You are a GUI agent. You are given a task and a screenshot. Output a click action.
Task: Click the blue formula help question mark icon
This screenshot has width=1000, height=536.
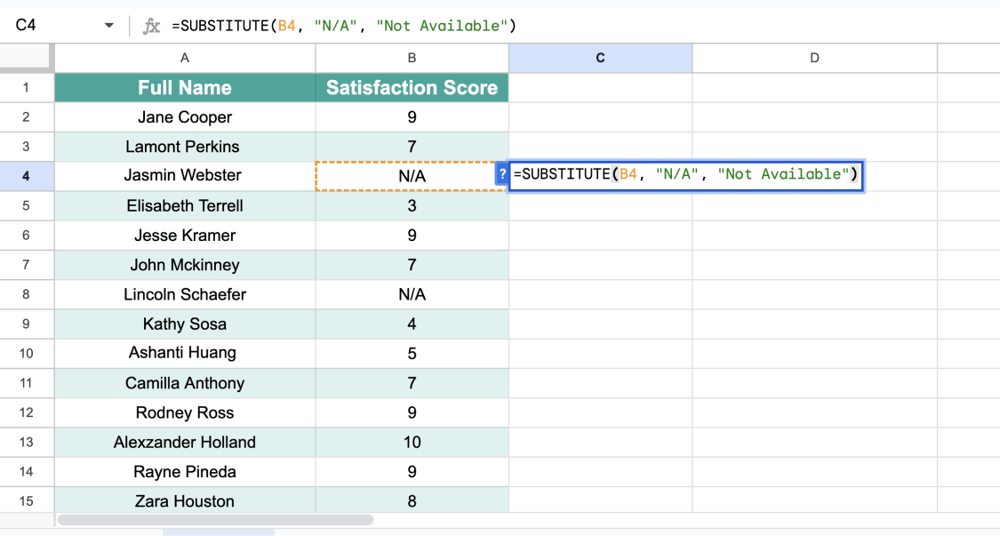click(x=502, y=175)
